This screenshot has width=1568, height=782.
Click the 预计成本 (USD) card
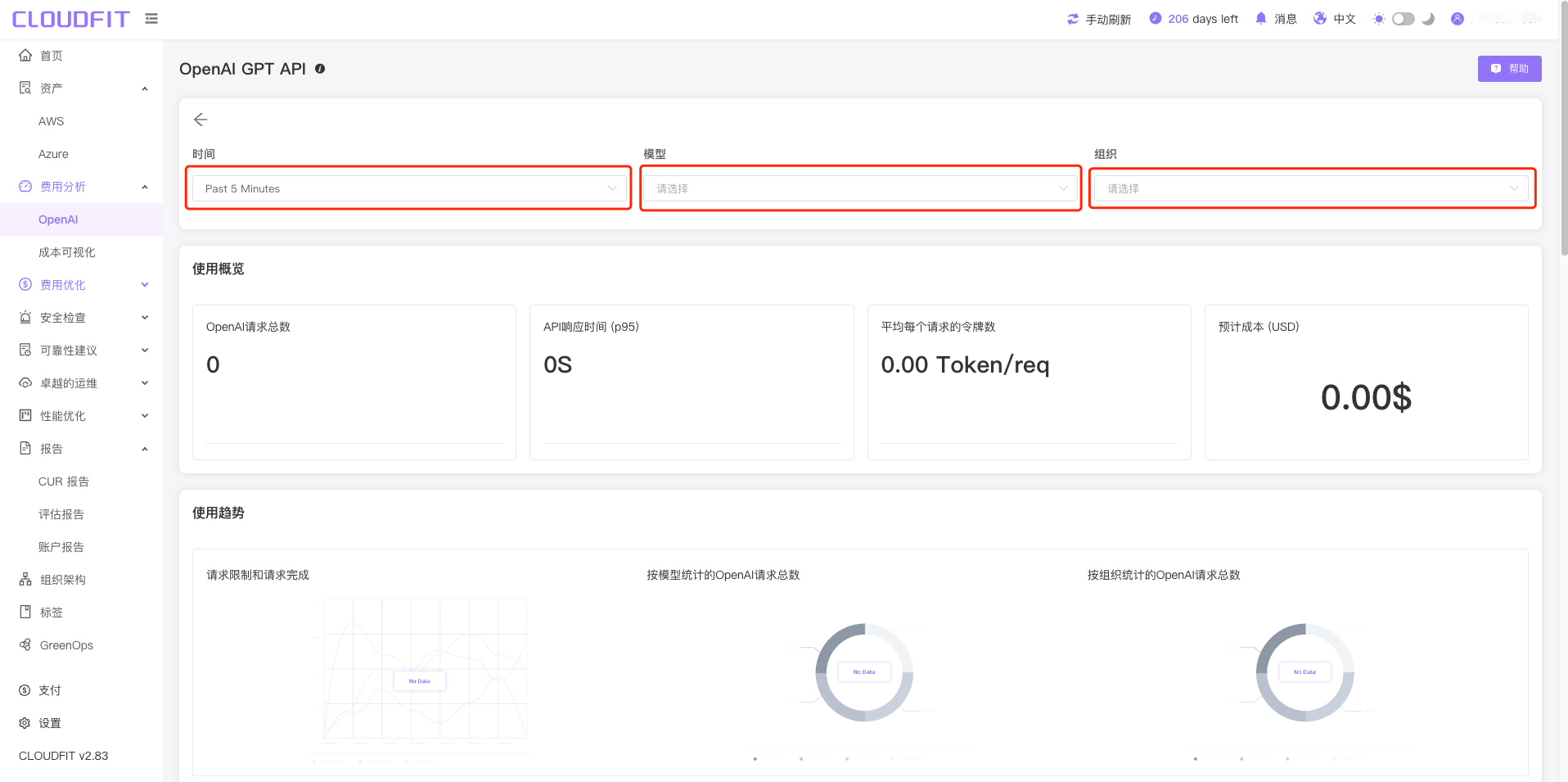click(1366, 382)
